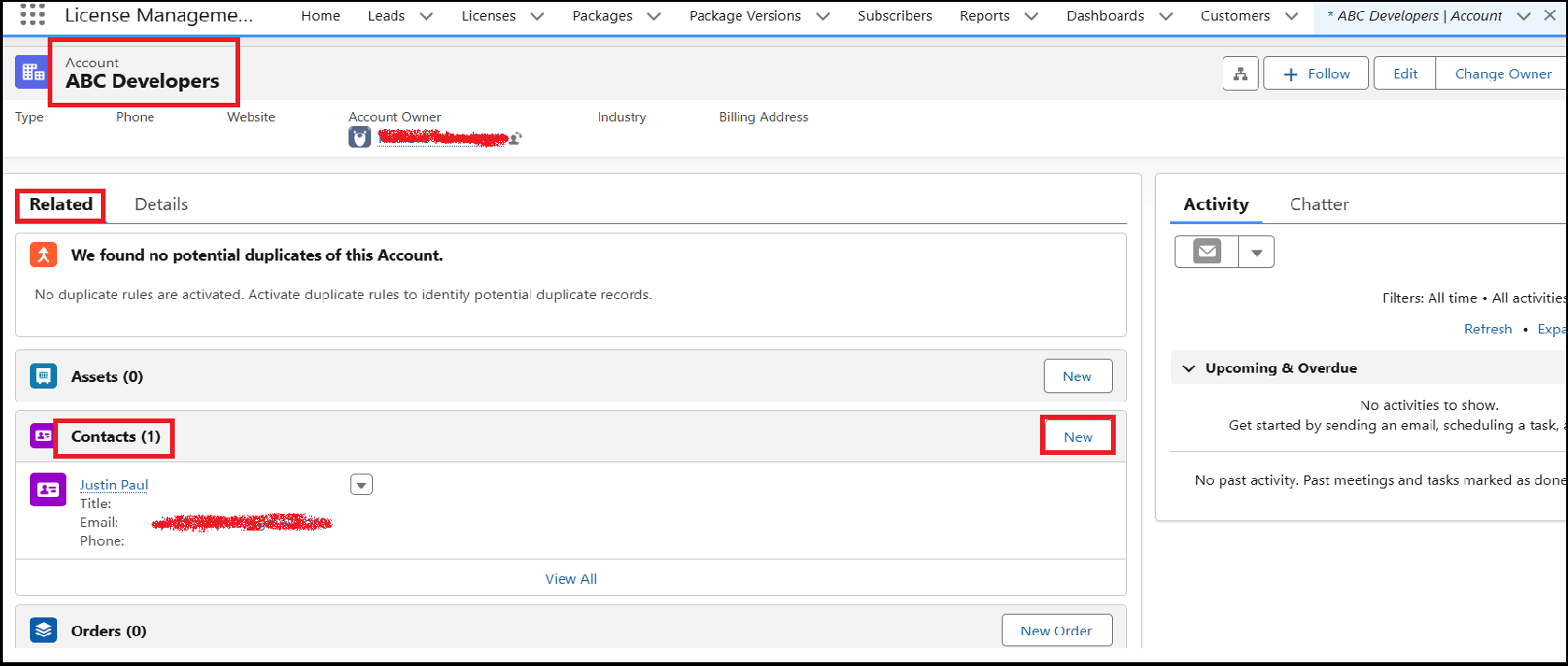Open the Package Versions tab
1568x666 pixels.
[745, 16]
